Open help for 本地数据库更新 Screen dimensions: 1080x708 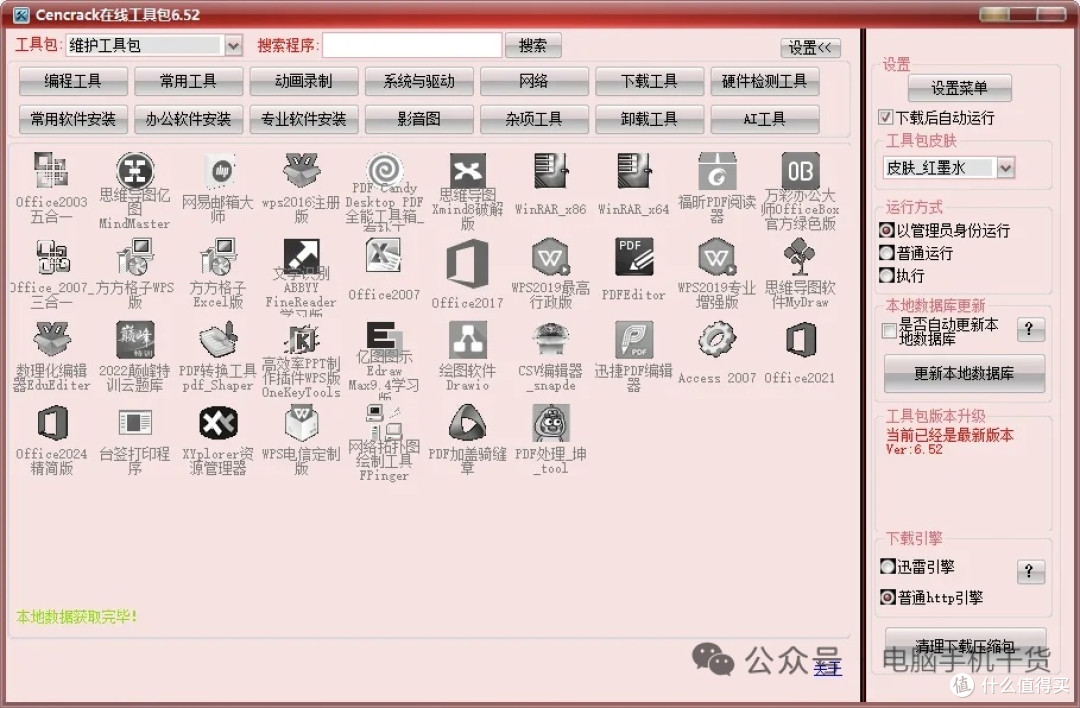tap(1030, 329)
